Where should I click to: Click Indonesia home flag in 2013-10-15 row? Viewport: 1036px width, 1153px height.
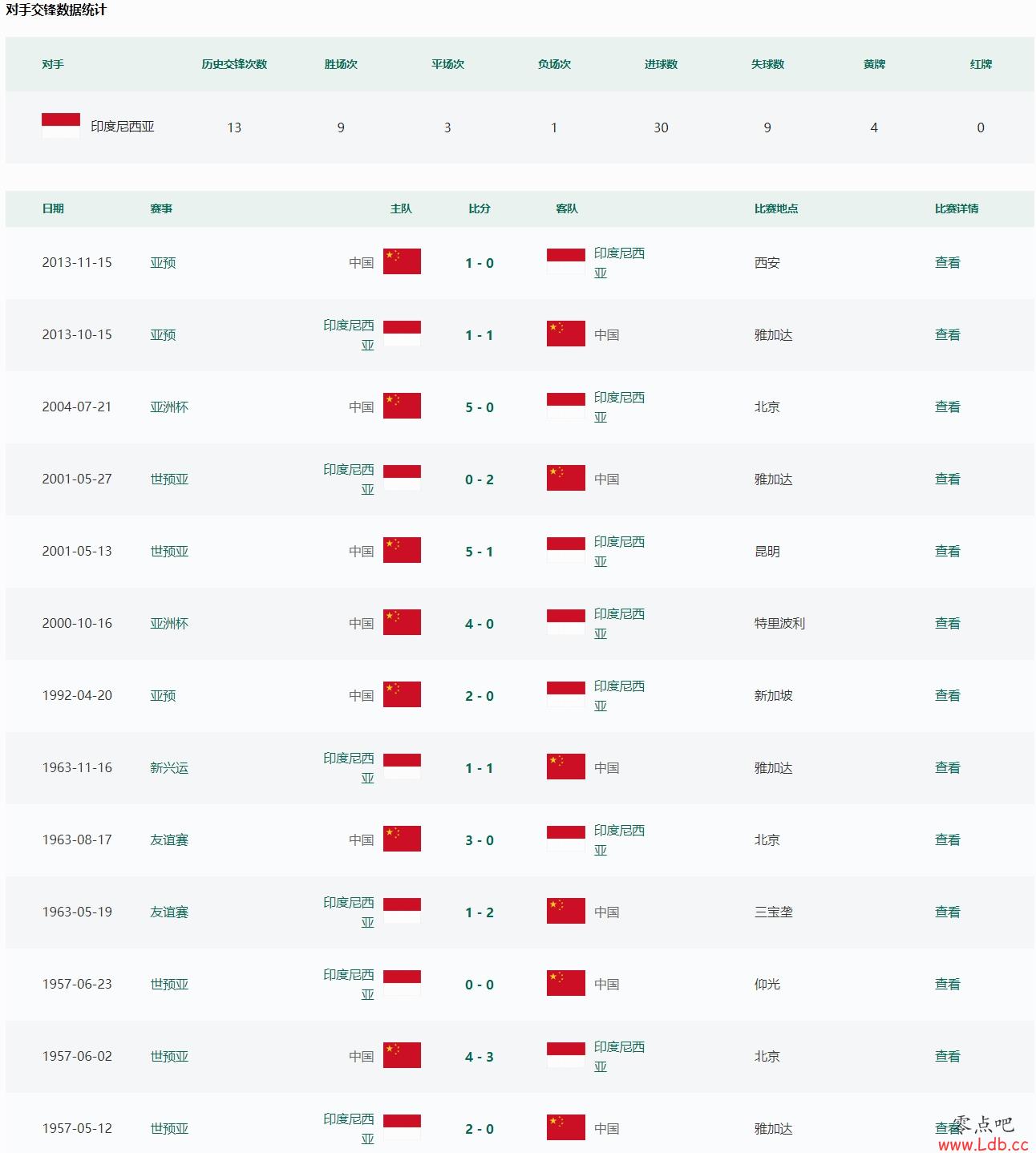point(402,334)
